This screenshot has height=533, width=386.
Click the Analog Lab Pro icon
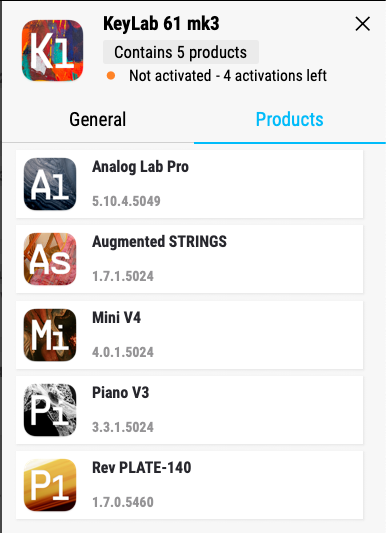tap(50, 184)
